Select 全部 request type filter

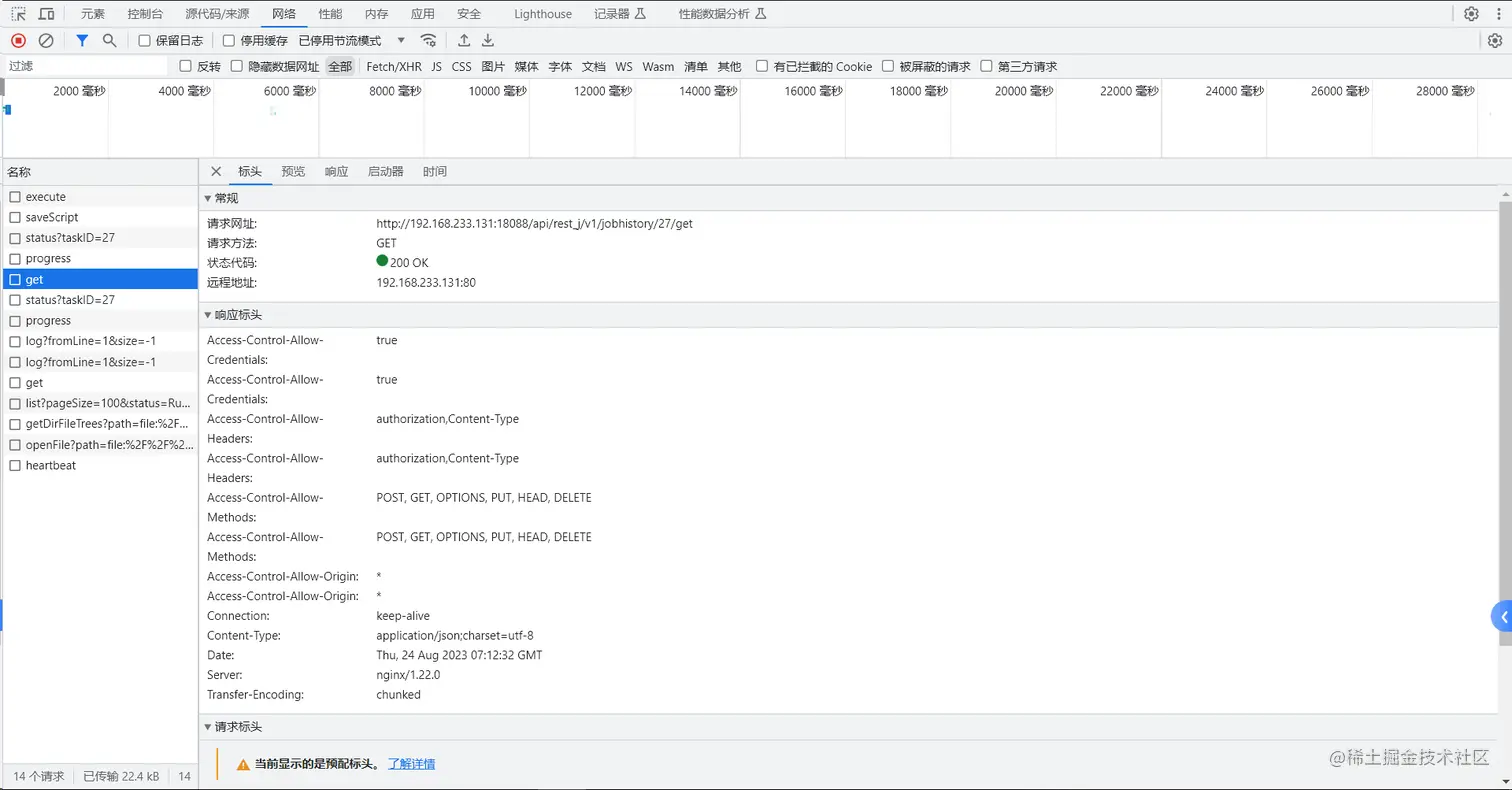(x=340, y=66)
